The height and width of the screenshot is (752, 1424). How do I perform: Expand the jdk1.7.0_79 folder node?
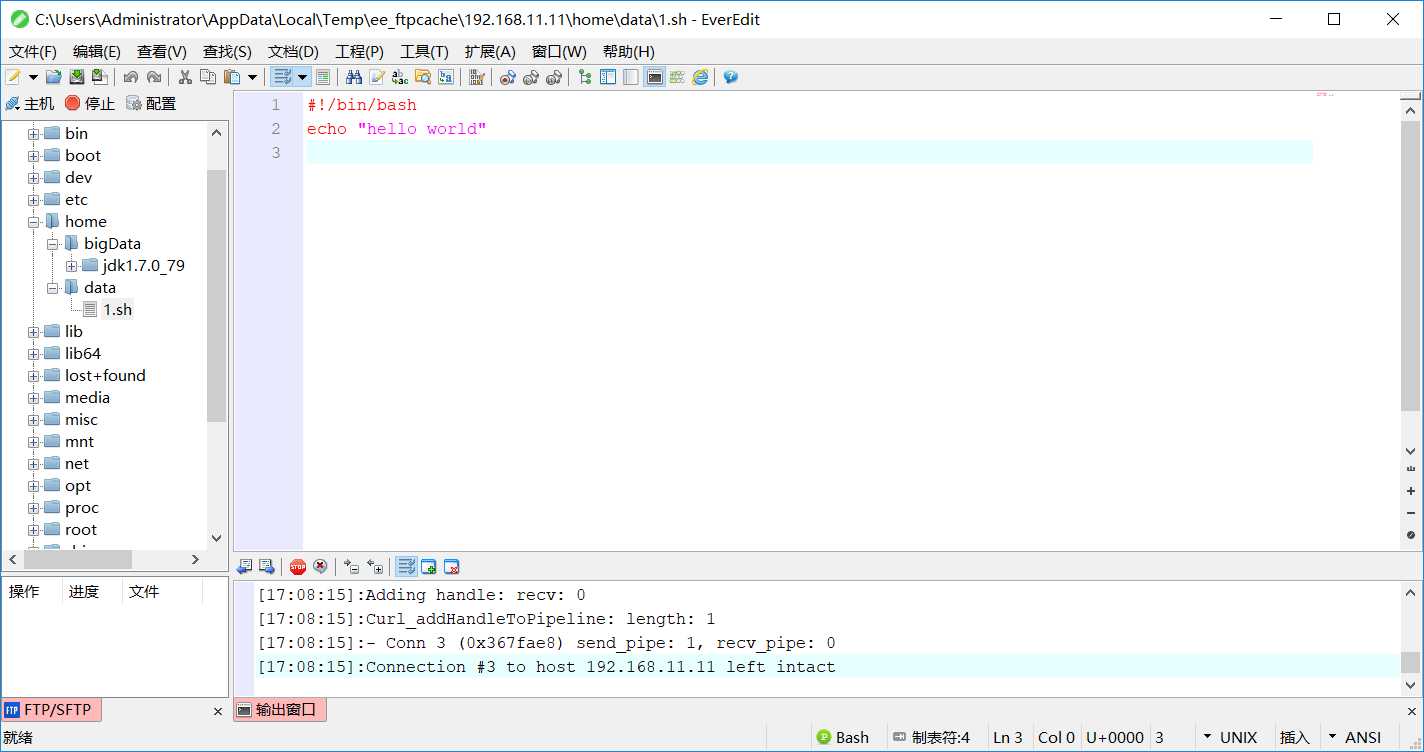71,265
